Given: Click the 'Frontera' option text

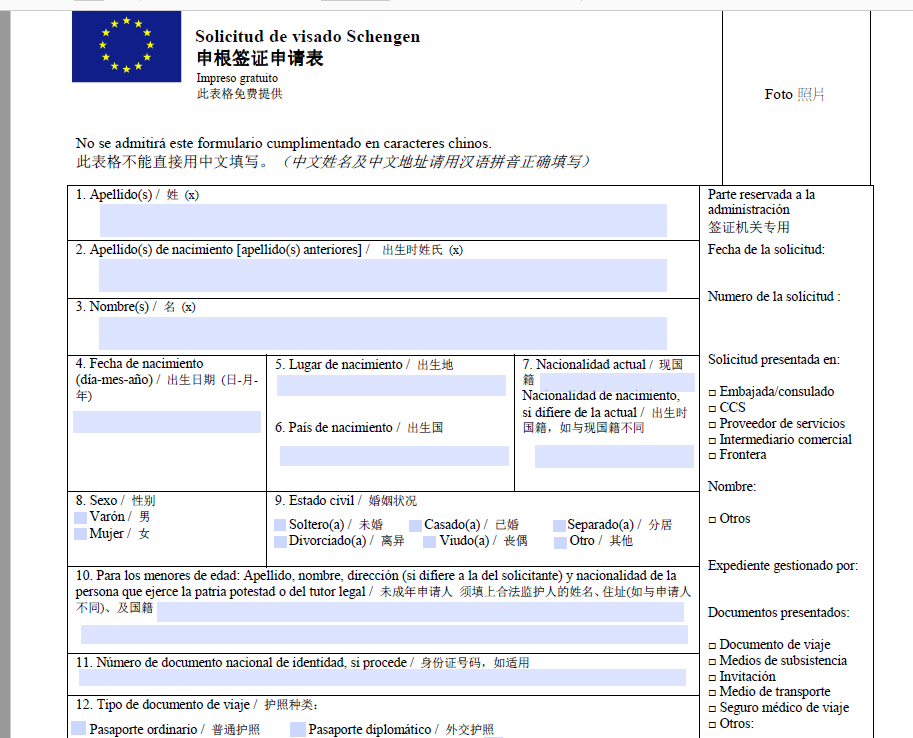Looking at the screenshot, I should [743, 455].
